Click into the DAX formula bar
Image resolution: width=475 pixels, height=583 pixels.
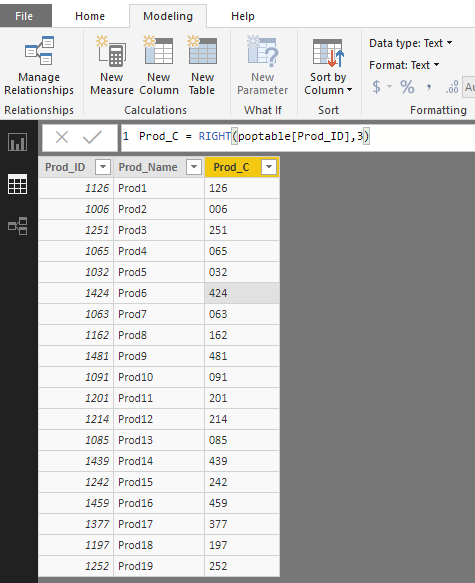297,137
